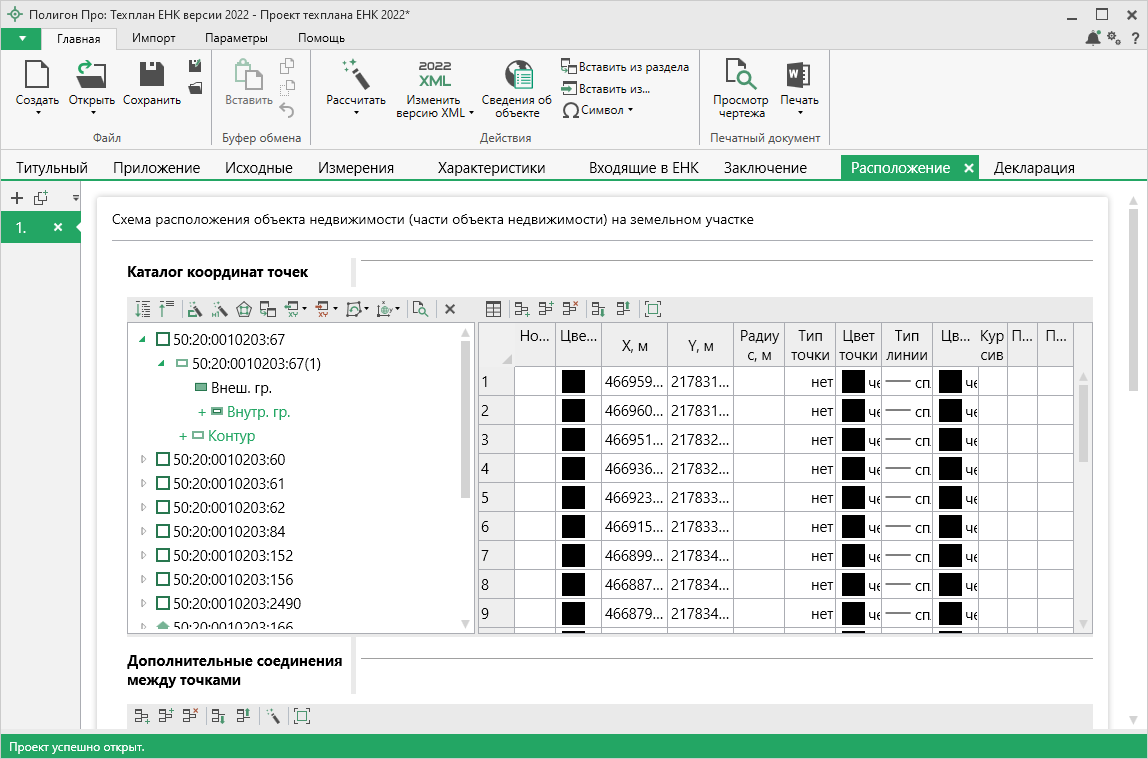Image resolution: width=1148 pixels, height=759 pixels.
Task: Toggle the 50:20:0010203:152 checkbox
Action: (x=162, y=556)
